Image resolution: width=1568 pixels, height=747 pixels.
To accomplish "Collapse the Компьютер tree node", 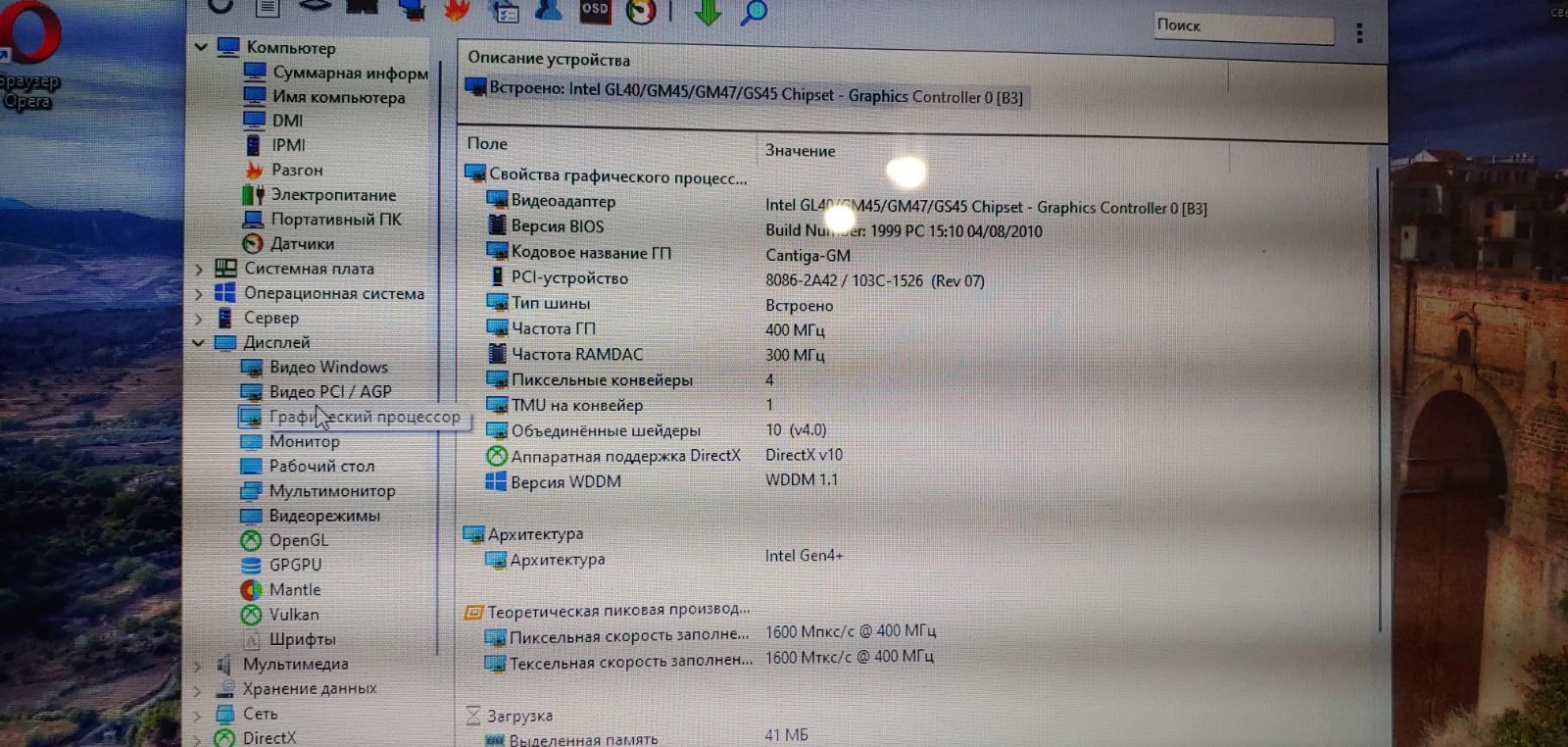I will 201,46.
